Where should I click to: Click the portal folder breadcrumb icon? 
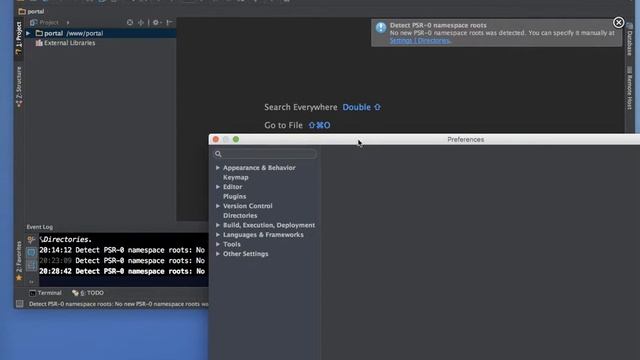(x=22, y=11)
